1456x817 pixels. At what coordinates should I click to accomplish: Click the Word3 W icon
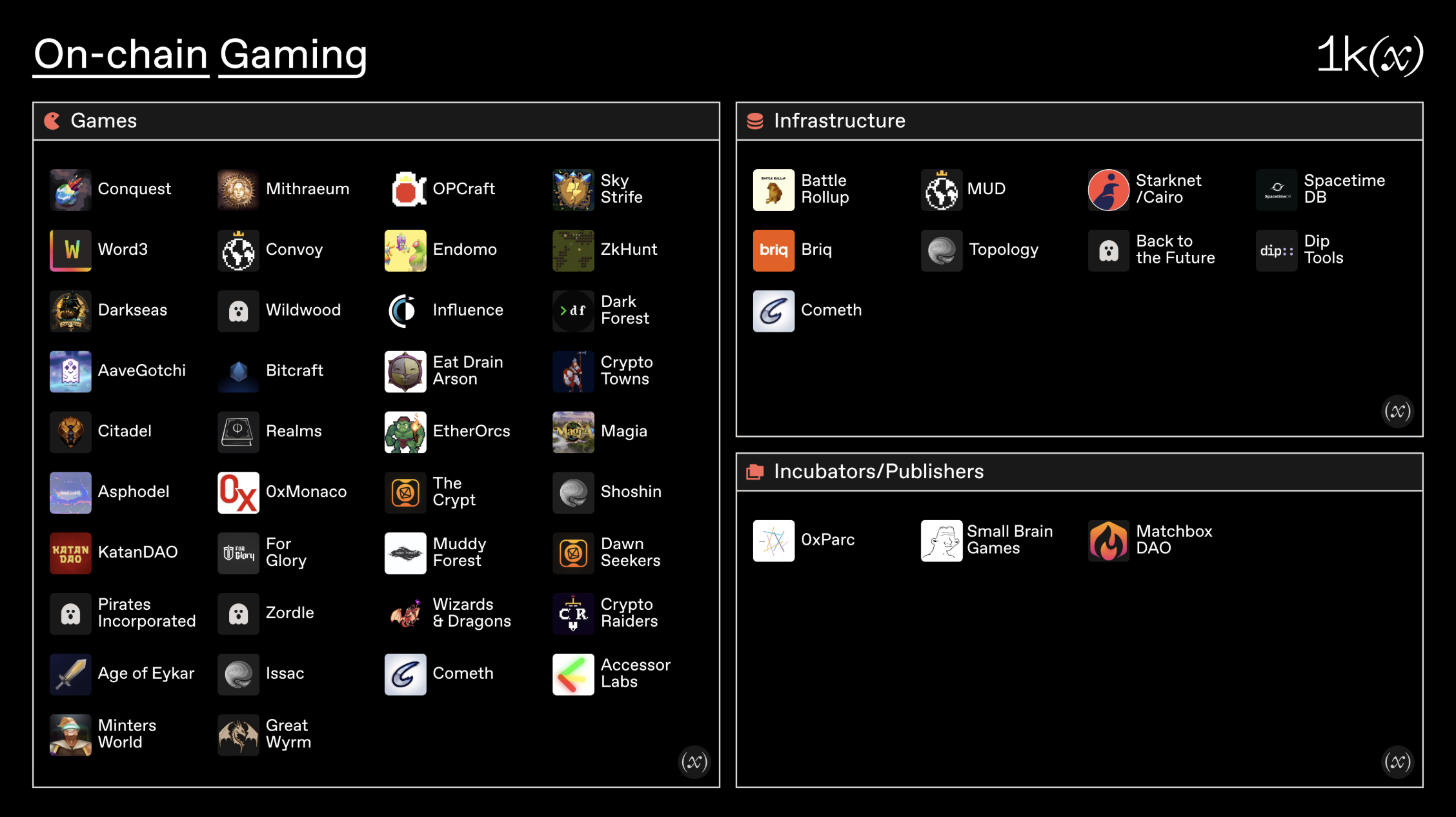(x=70, y=250)
